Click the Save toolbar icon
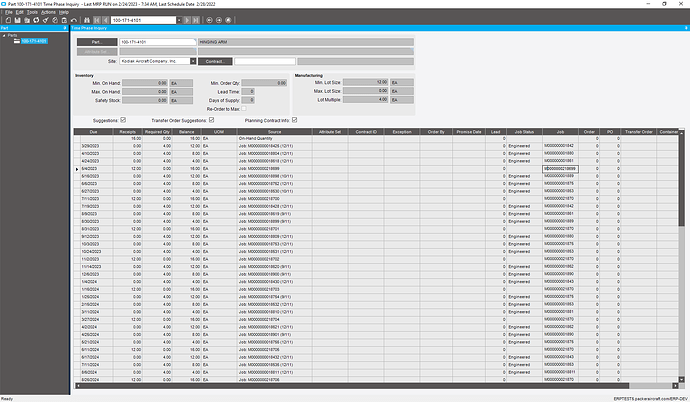Image resolution: width=690 pixels, height=402 pixels. tap(18, 20)
